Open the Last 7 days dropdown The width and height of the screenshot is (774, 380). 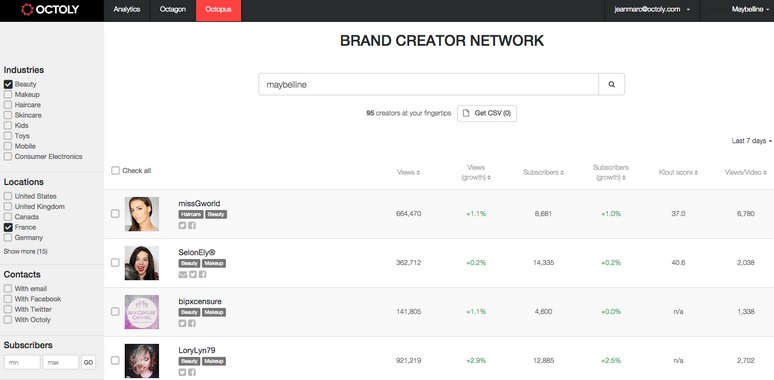click(751, 141)
